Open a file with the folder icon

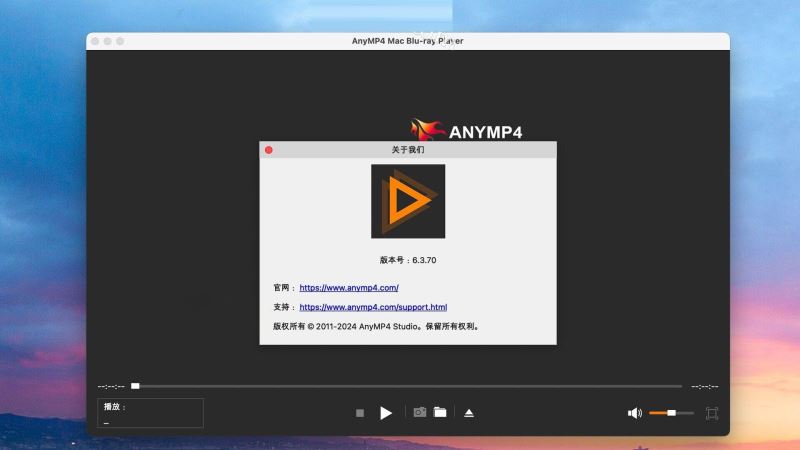[x=440, y=412]
